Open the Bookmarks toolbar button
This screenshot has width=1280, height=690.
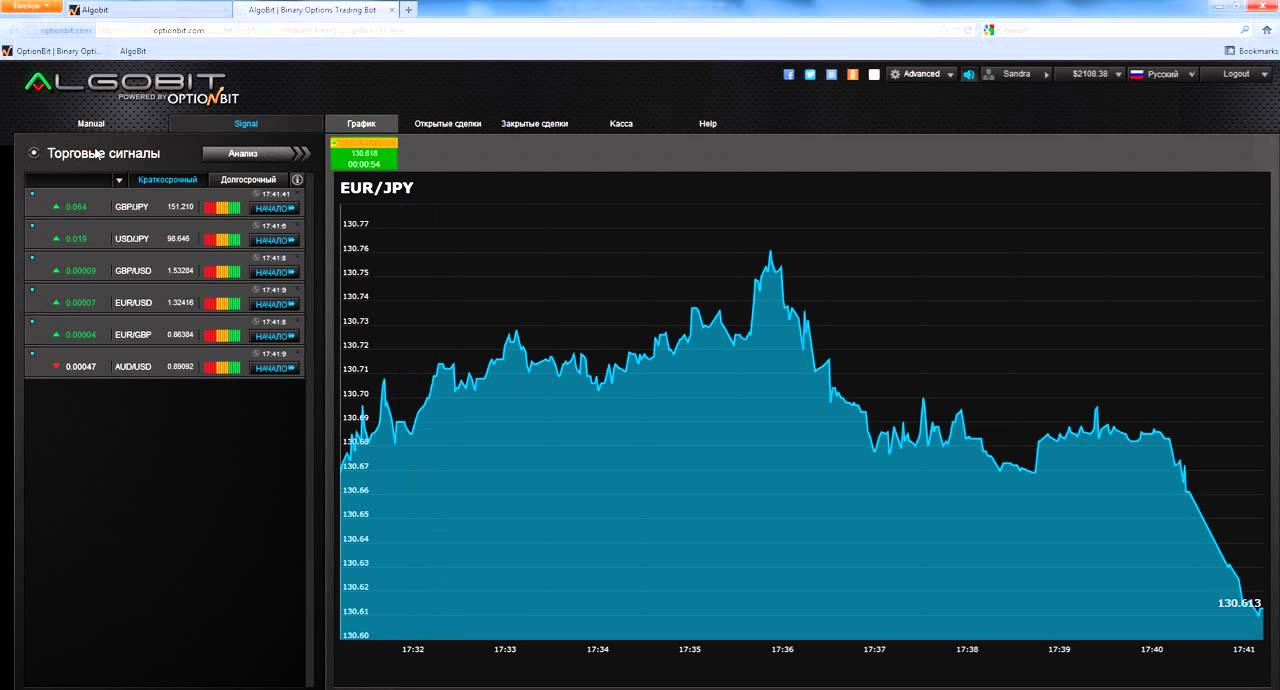click(1251, 51)
